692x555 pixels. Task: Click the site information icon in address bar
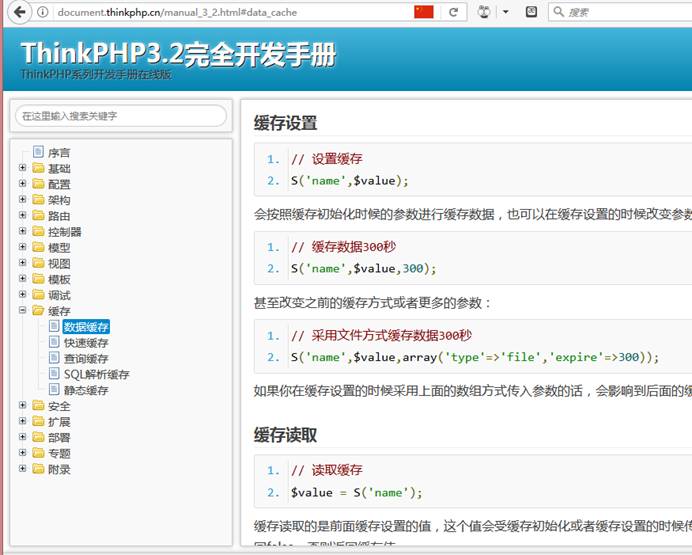click(42, 12)
